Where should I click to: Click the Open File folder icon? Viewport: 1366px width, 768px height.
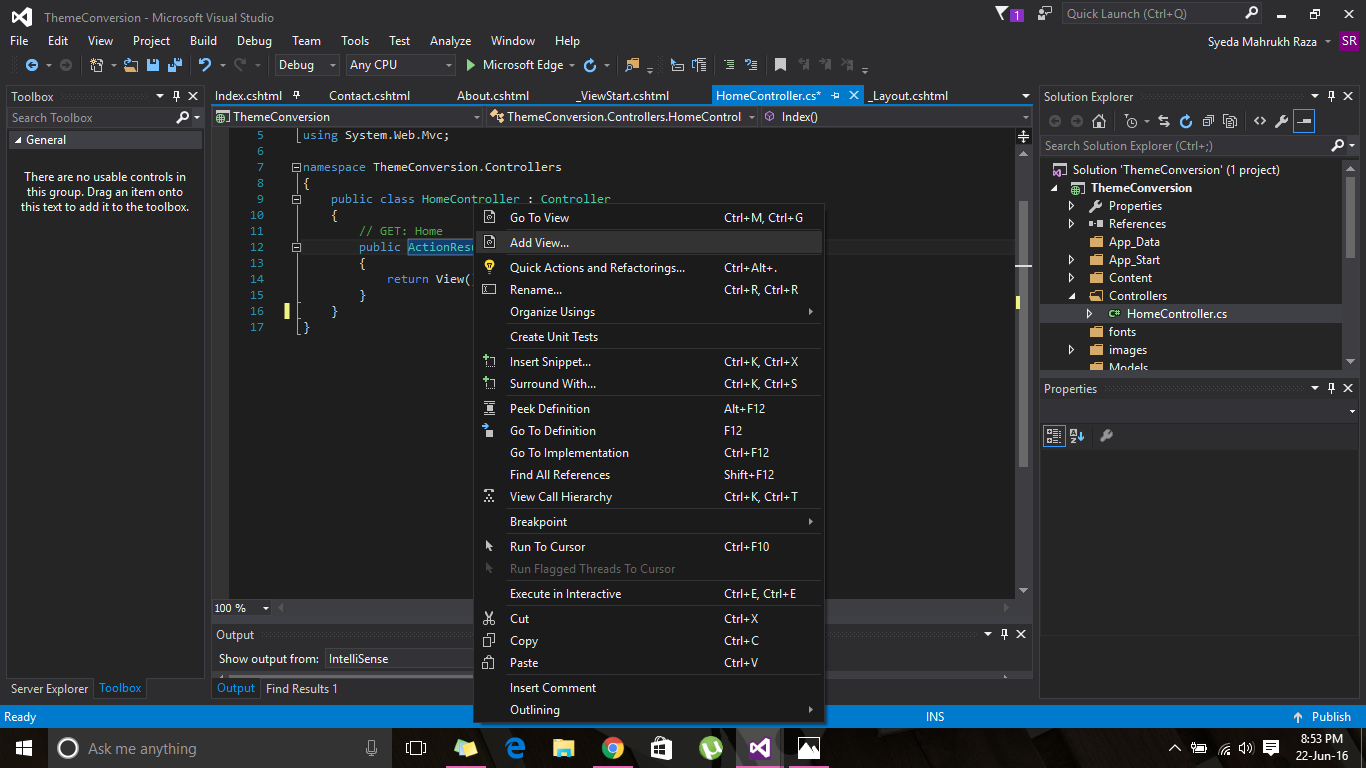pos(131,65)
